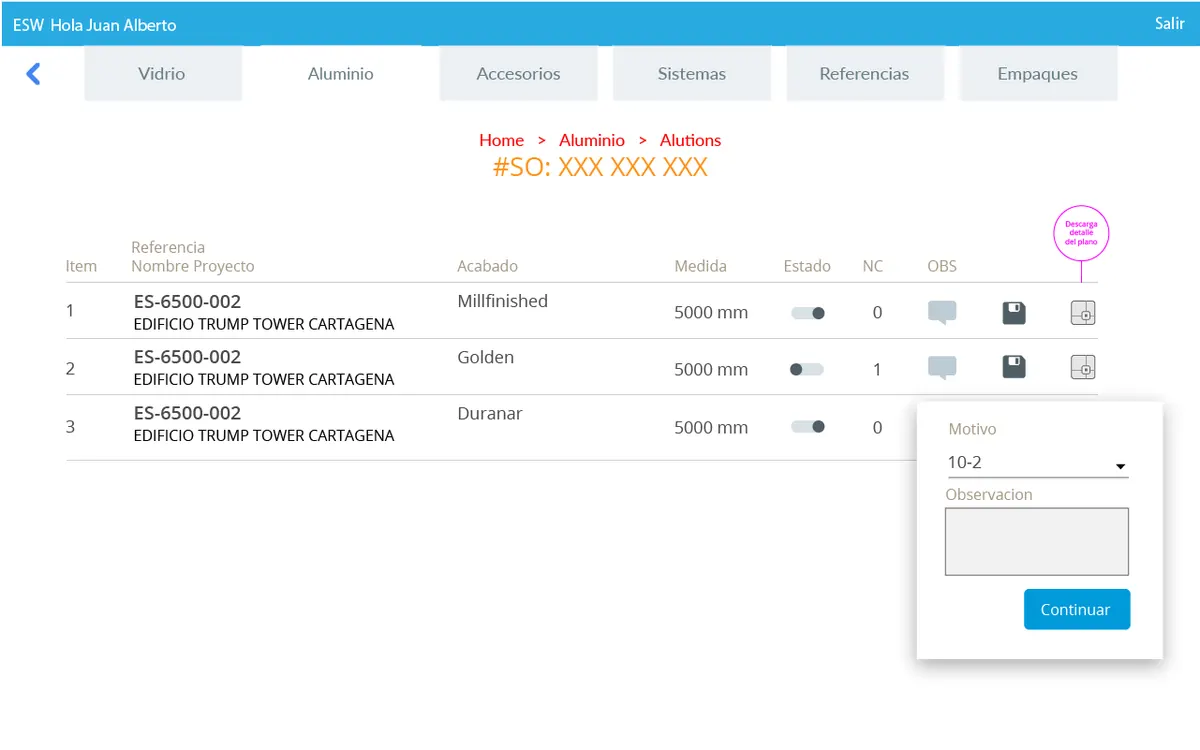Image resolution: width=1200 pixels, height=750 pixels.
Task: Click the NC column header
Action: (873, 266)
